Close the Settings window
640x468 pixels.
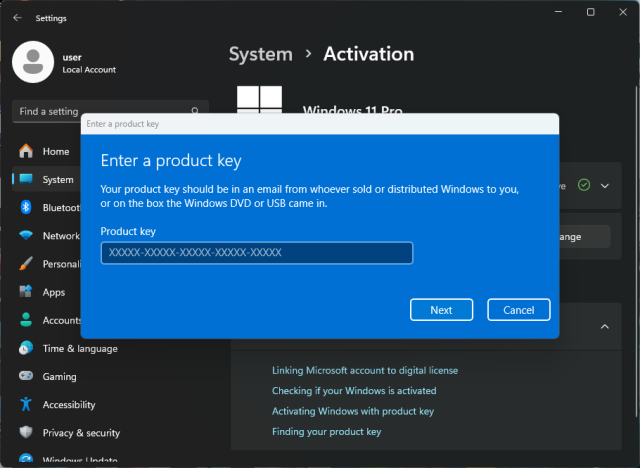(x=623, y=12)
